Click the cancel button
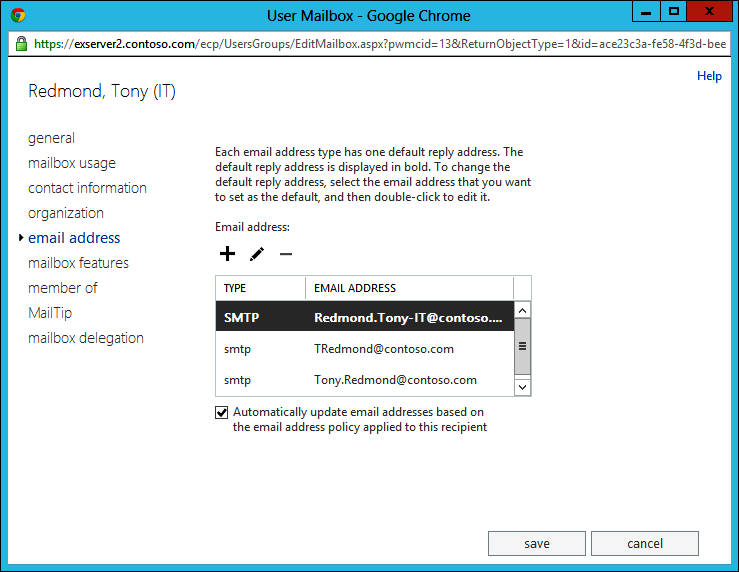Screen dimensions: 739x572 [645, 544]
